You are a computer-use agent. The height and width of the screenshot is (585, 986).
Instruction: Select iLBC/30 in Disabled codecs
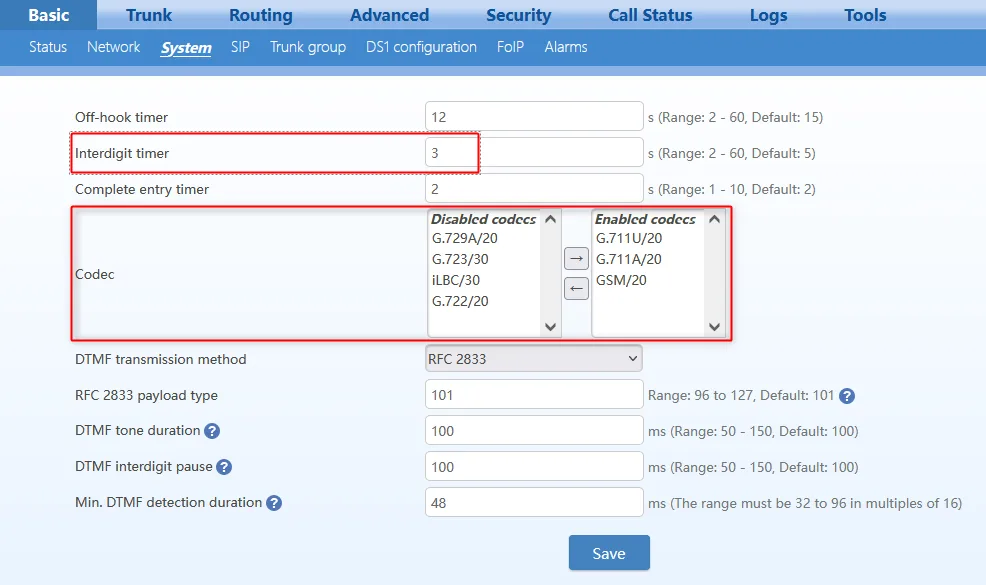456,280
